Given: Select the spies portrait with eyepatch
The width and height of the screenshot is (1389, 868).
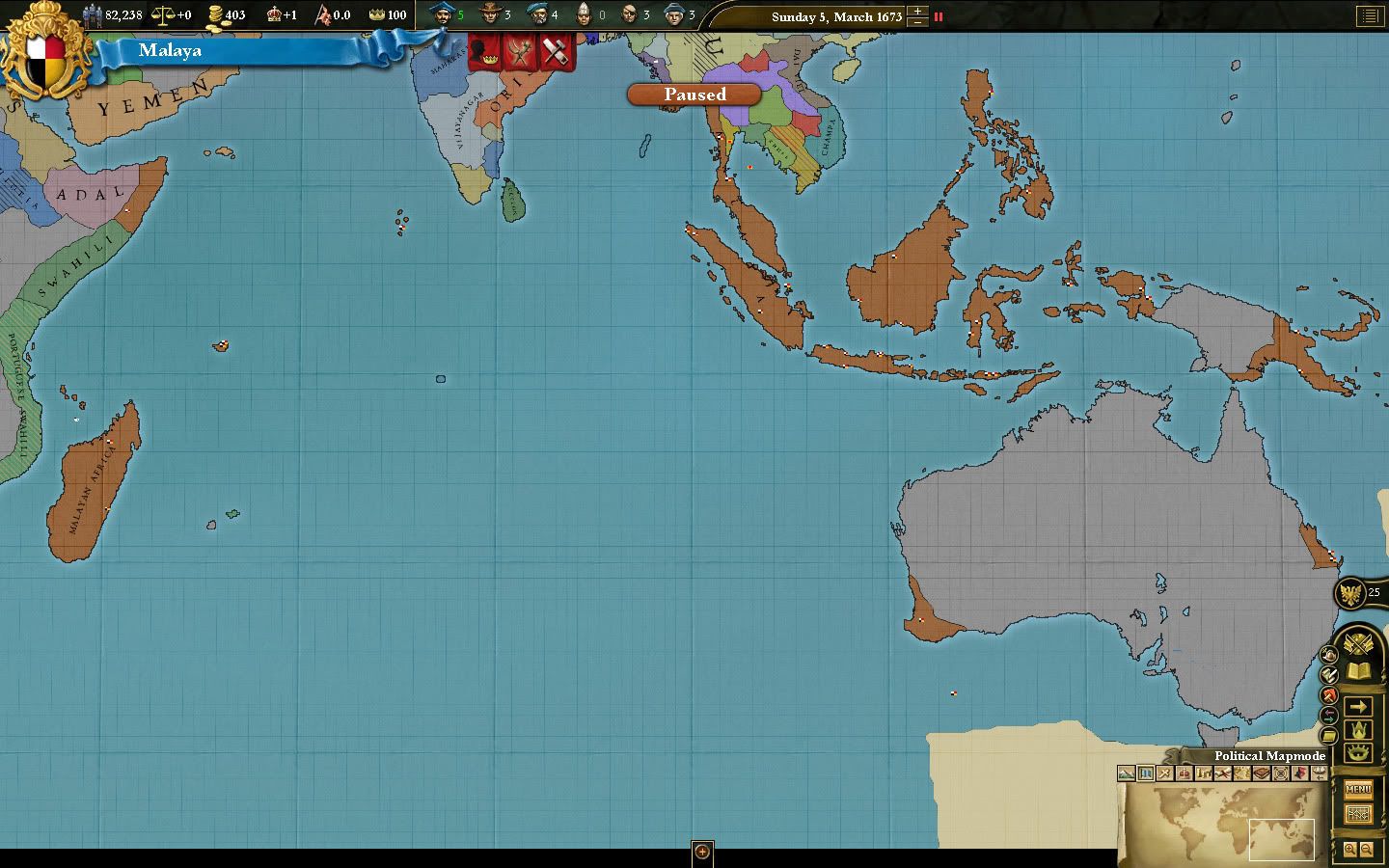Looking at the screenshot, I should point(629,14).
